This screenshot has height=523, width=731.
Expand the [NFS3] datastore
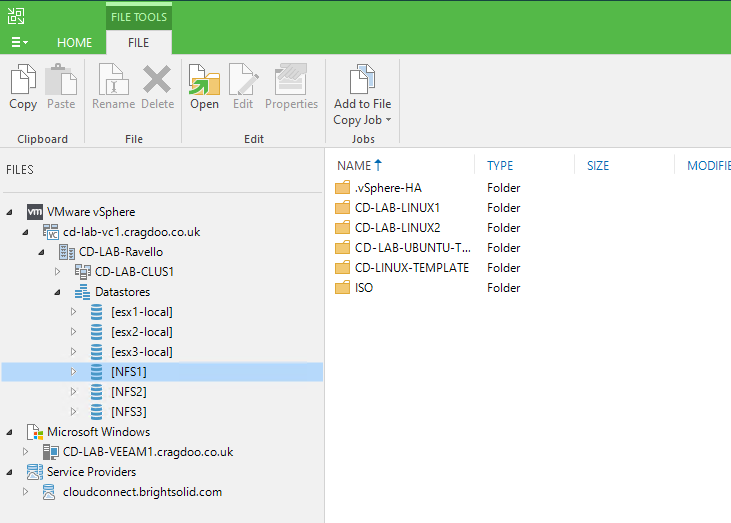click(73, 411)
